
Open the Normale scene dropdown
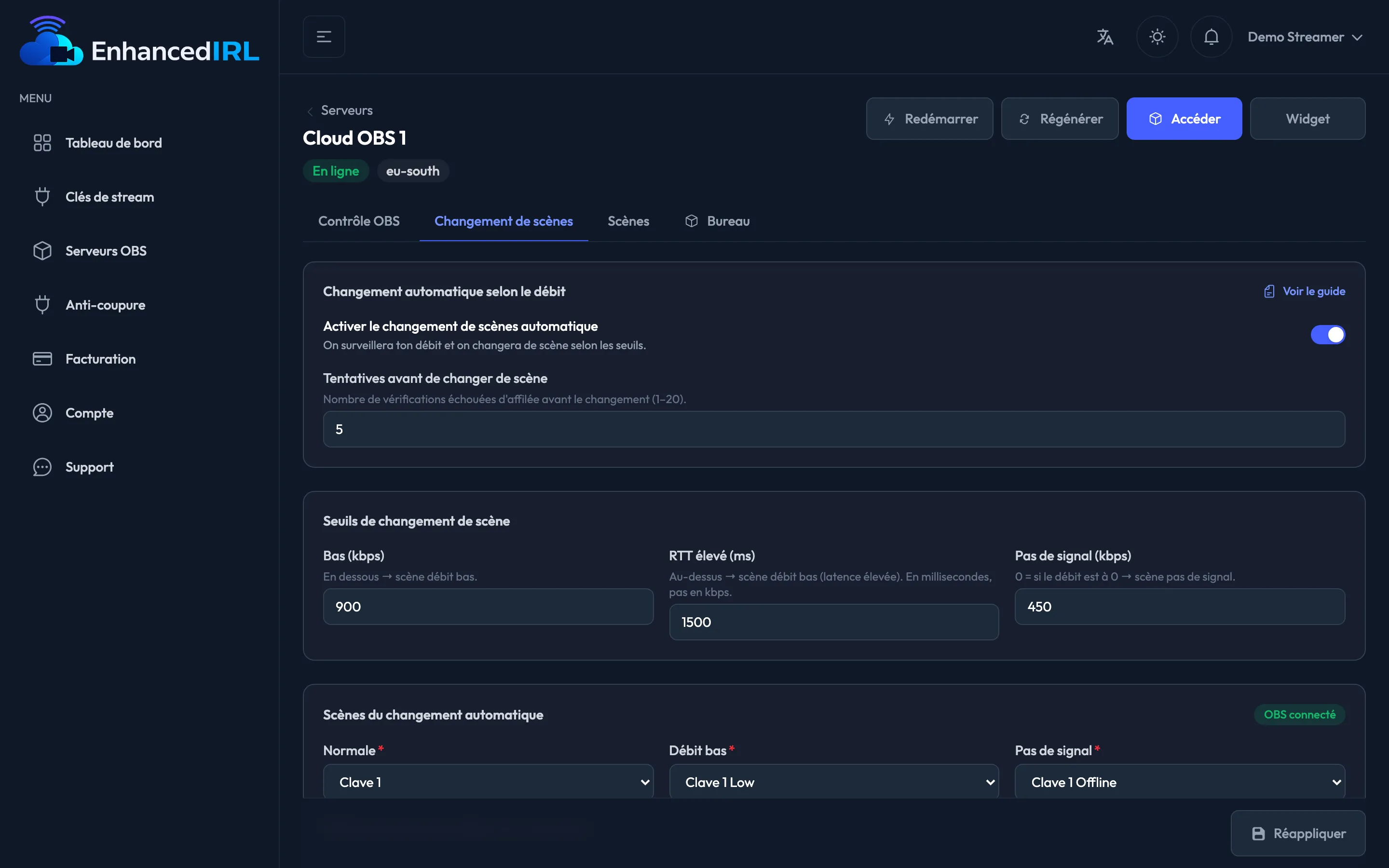pyautogui.click(x=488, y=781)
